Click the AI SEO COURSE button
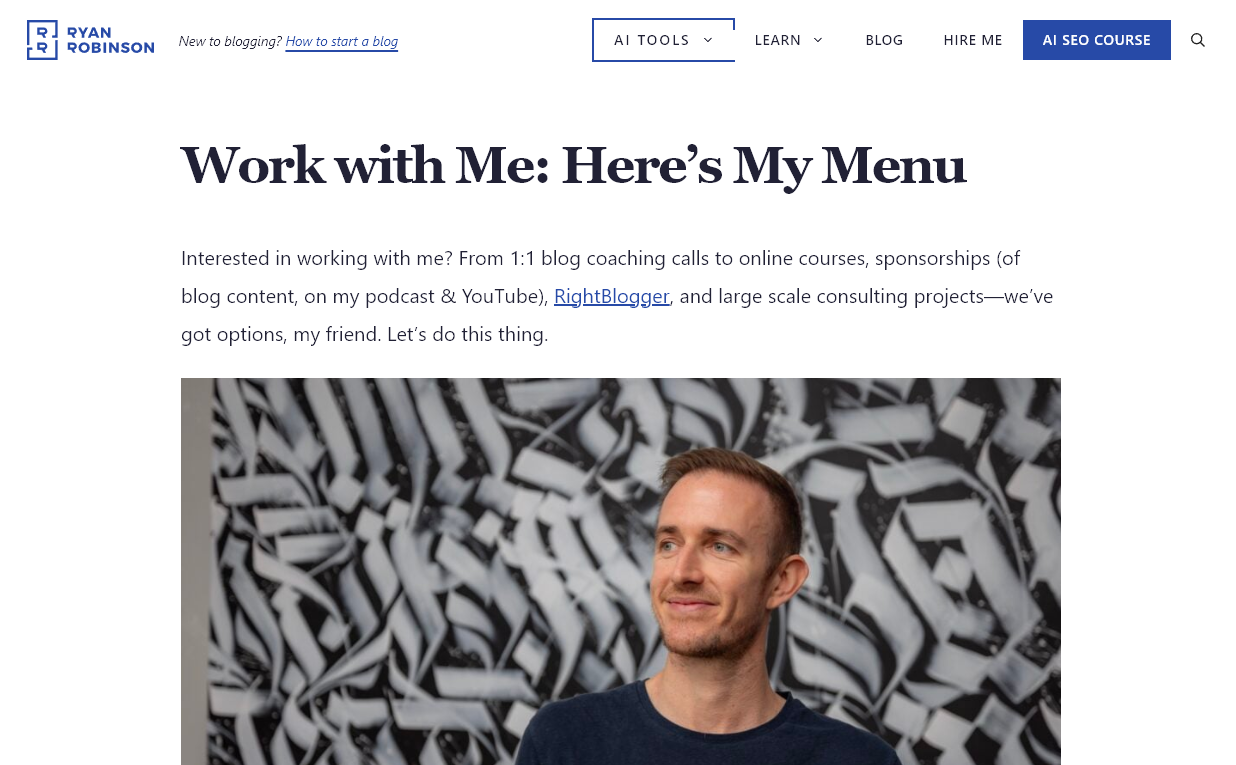1236x765 pixels. click(x=1097, y=40)
